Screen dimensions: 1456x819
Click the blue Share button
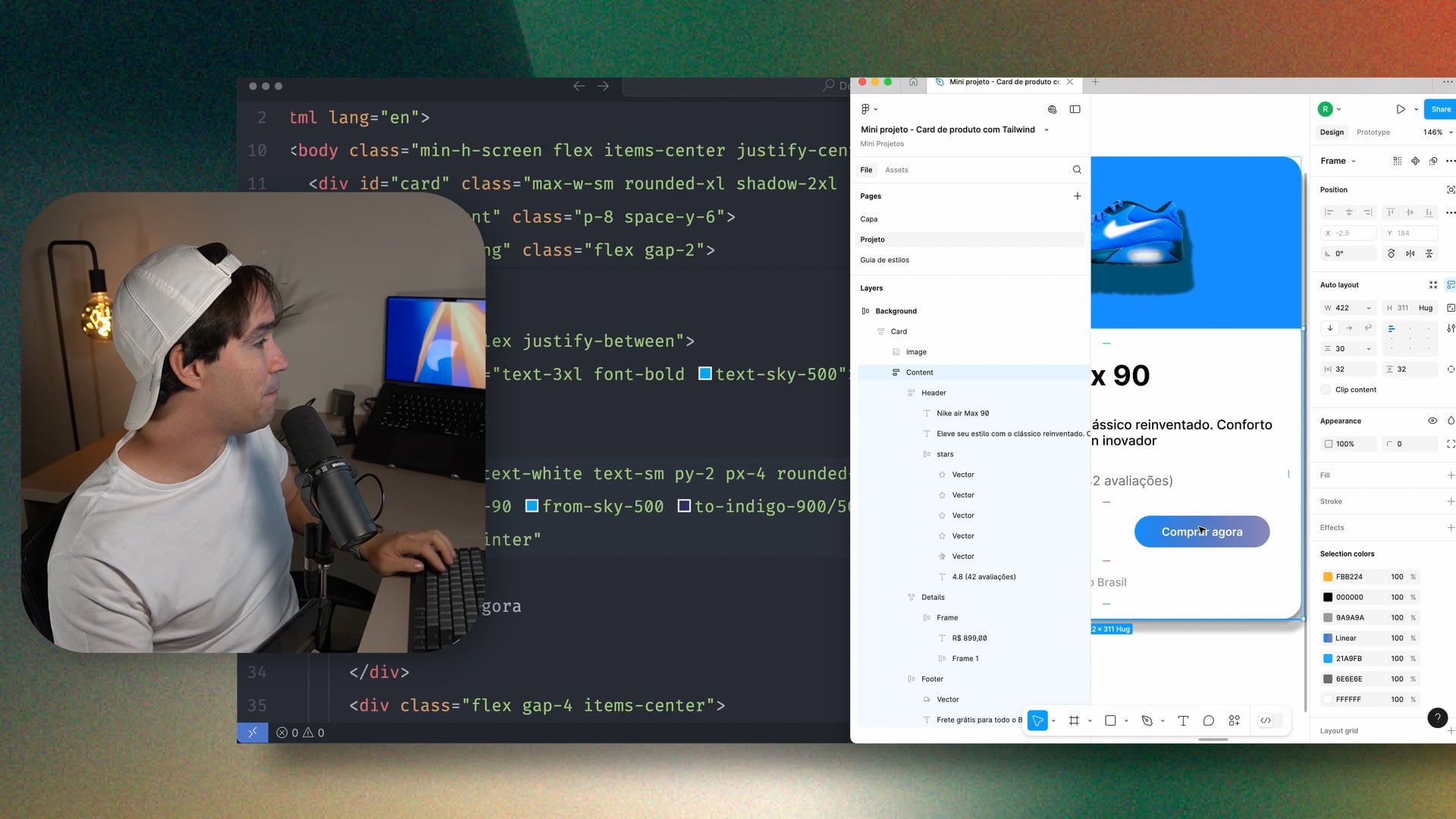tap(1440, 109)
